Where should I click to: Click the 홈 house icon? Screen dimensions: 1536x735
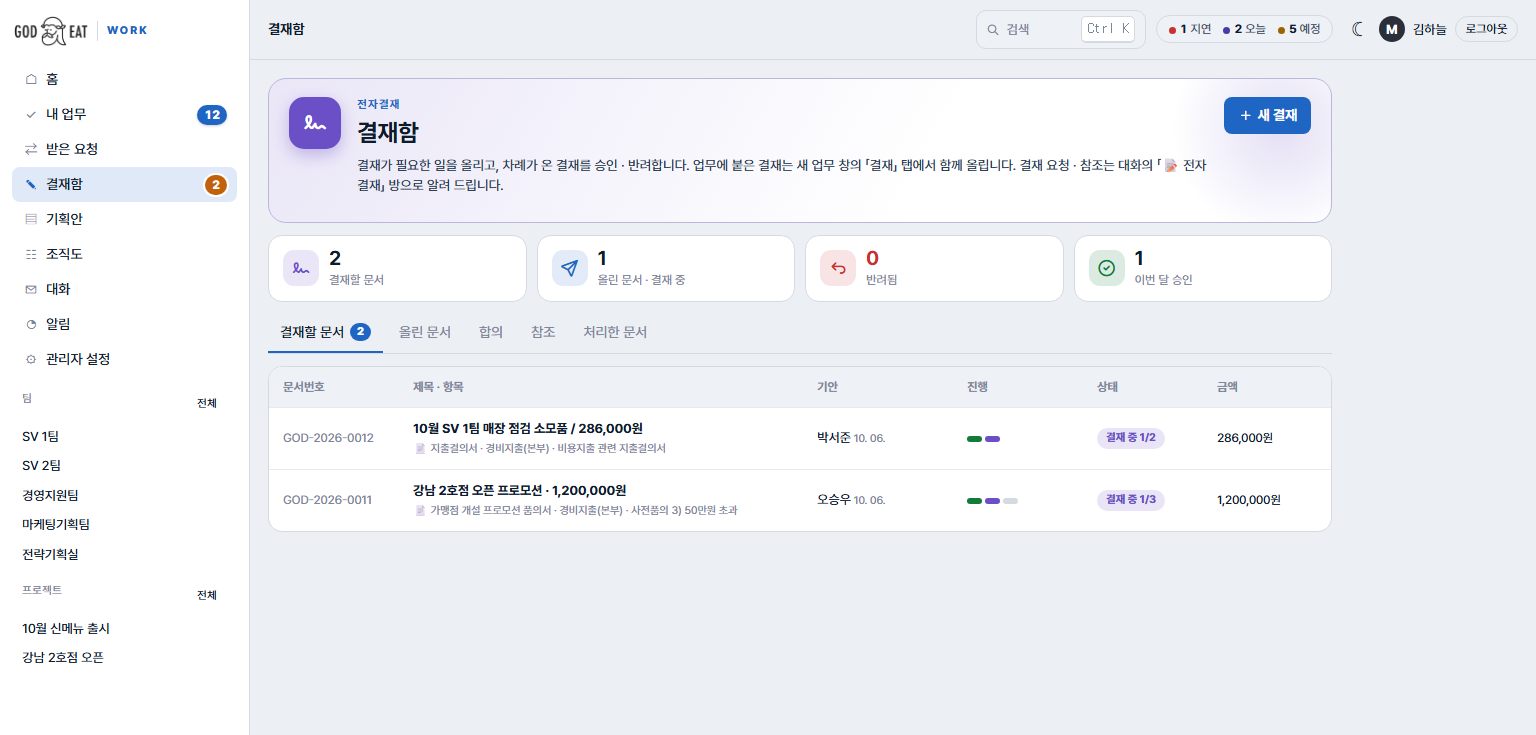31,79
